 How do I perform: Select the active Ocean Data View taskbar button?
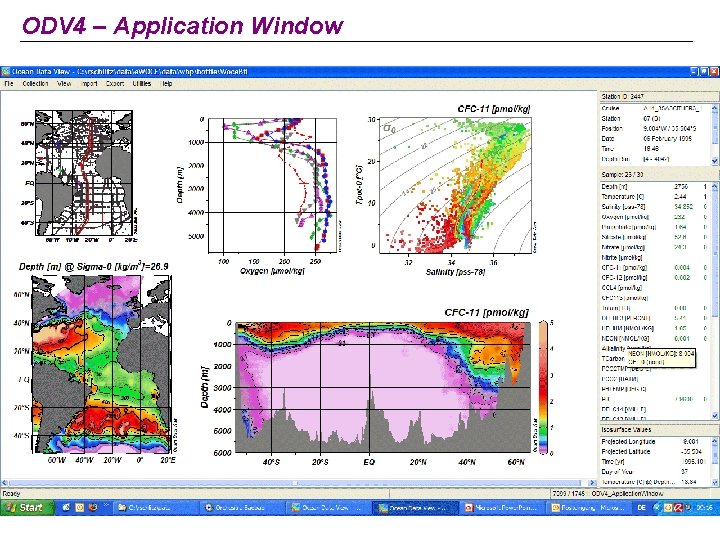coord(415,507)
